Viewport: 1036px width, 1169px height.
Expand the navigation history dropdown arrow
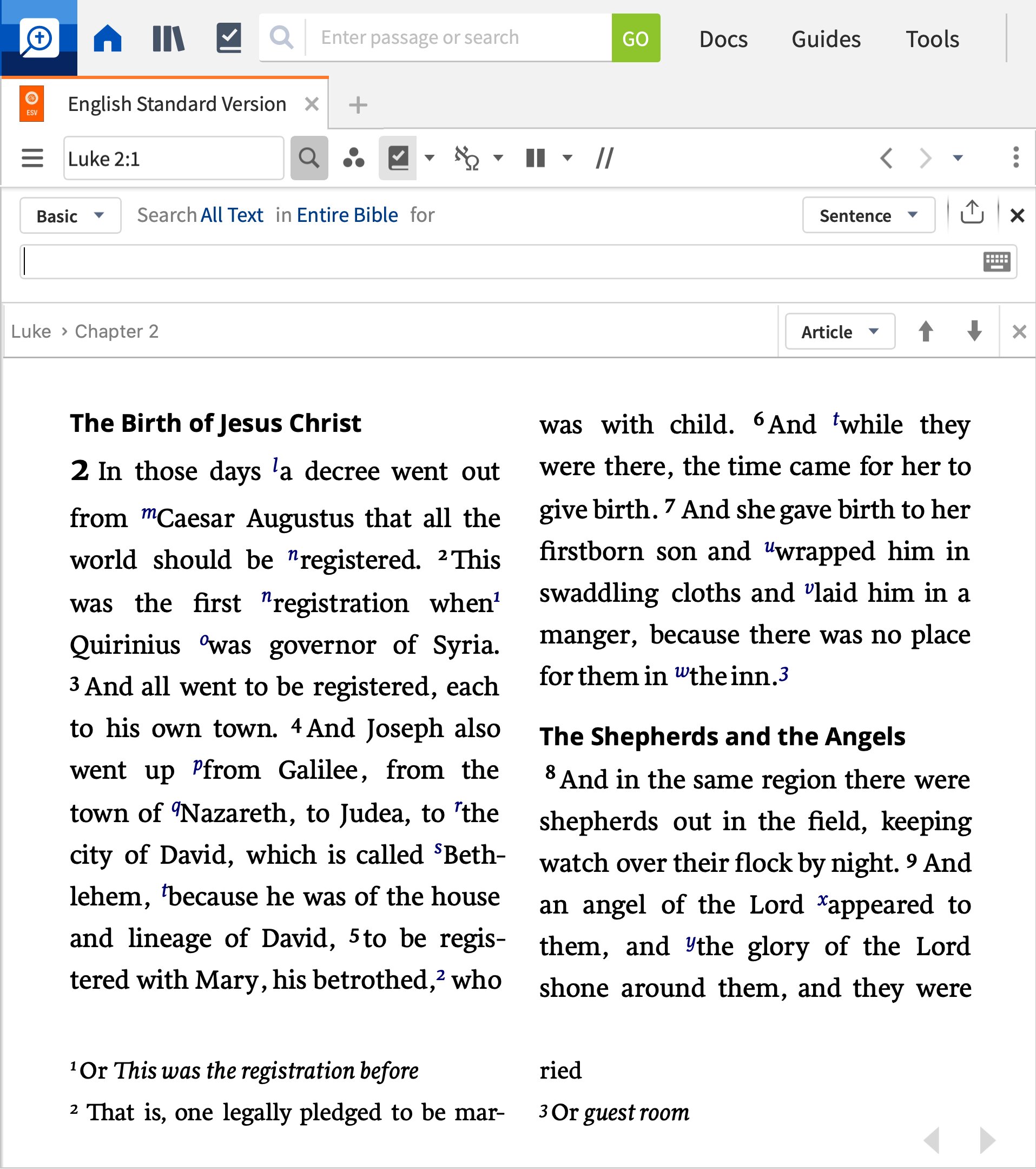[x=958, y=158]
